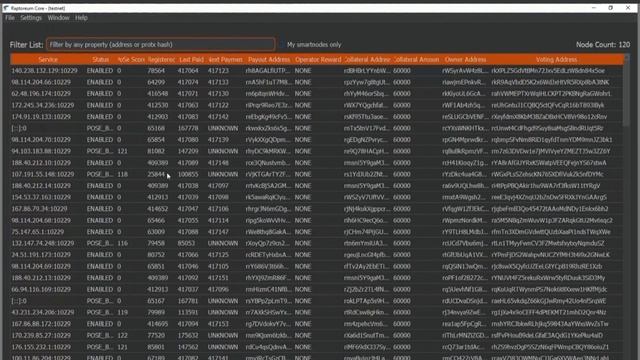Select the 98.114.204.69:10229 node row
640x360 pixels.
(317, 266)
